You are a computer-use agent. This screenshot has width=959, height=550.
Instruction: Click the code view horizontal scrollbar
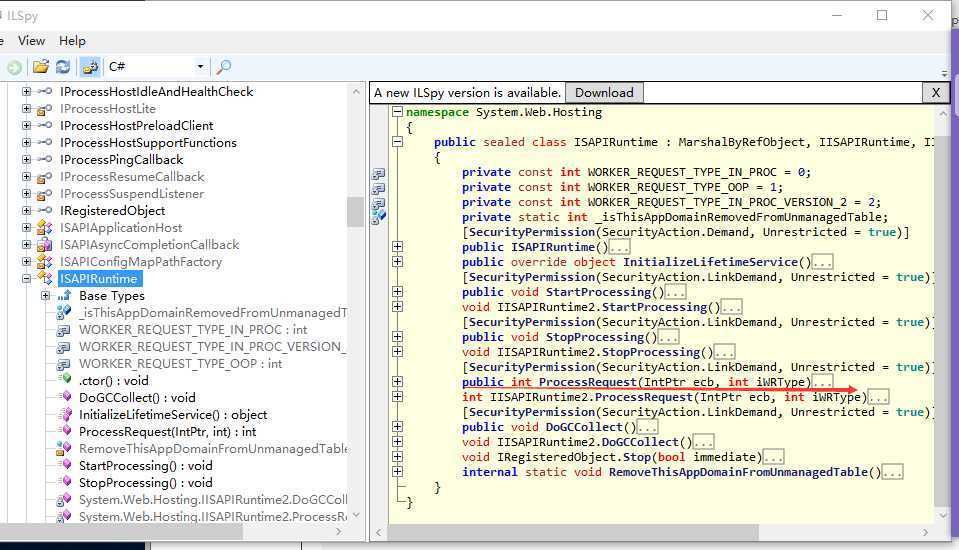574,532
